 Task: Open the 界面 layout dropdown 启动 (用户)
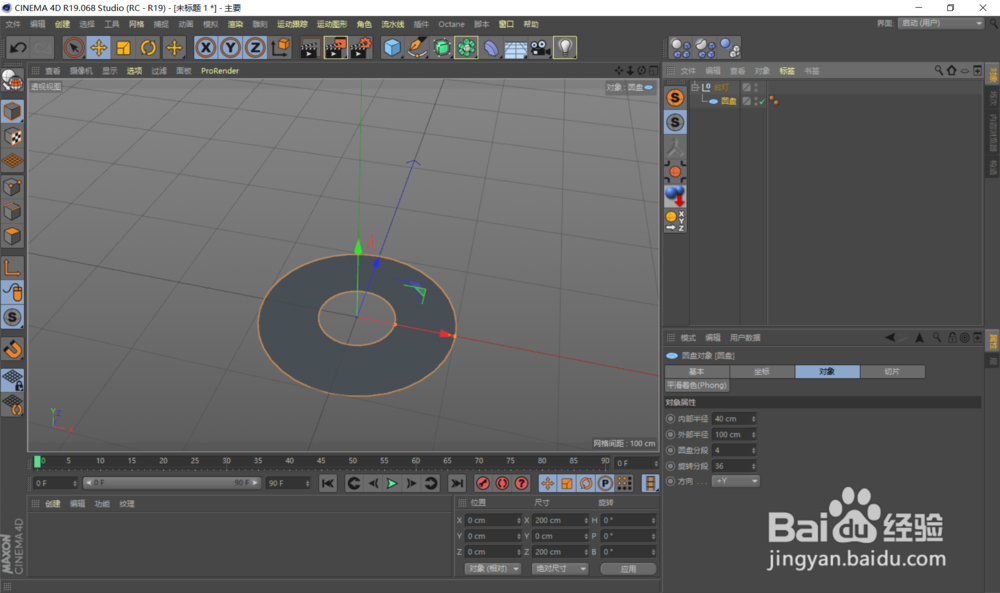coord(941,23)
